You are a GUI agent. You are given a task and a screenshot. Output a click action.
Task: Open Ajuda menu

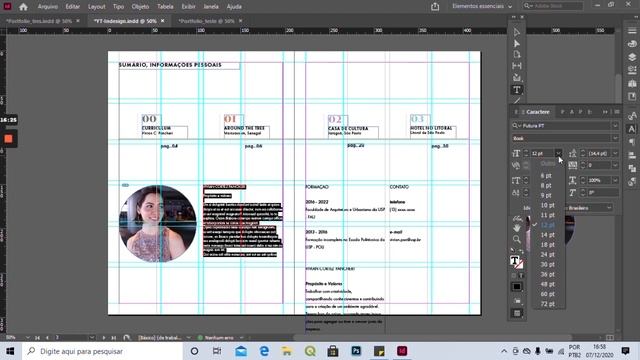click(234, 7)
